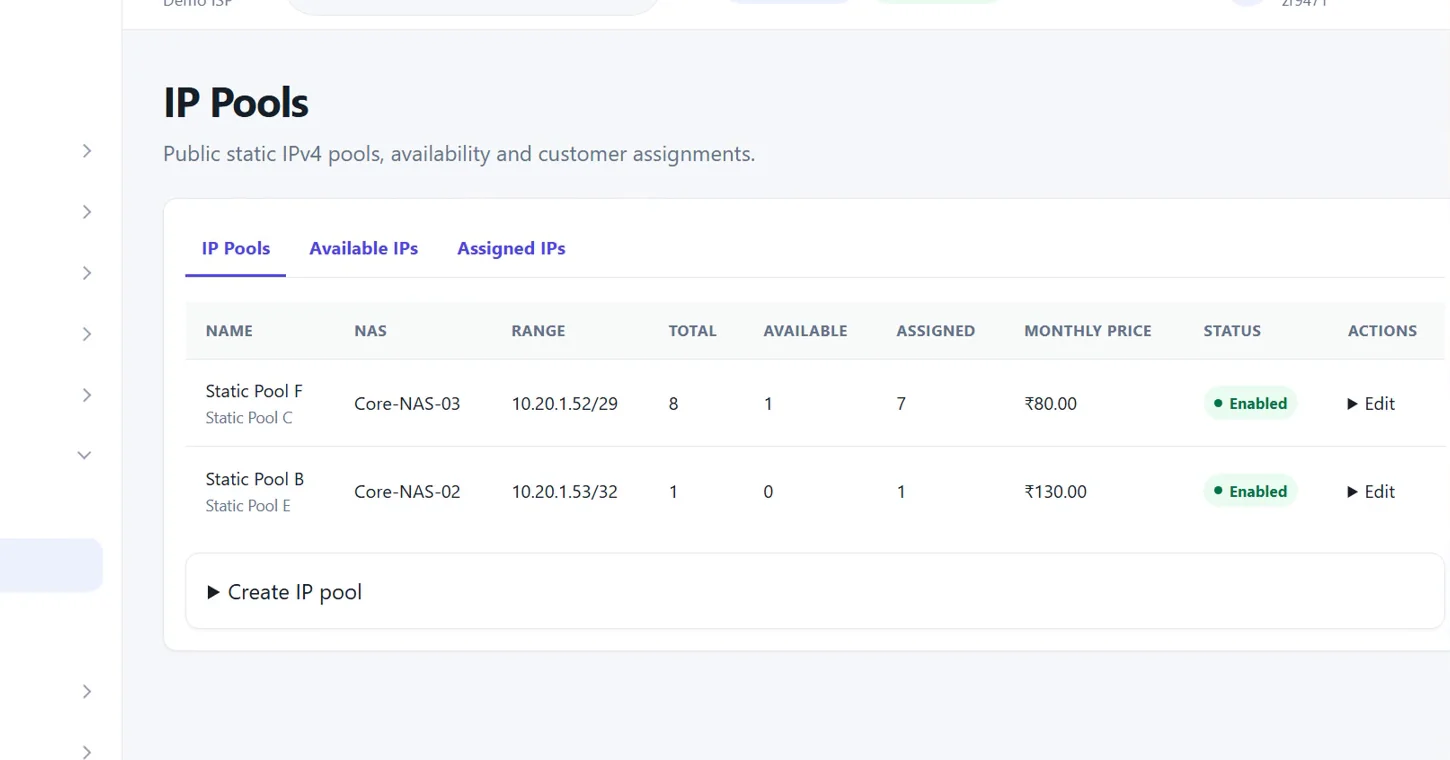
Task: Collapse the expanded sidebar section's down chevron
Action: pos(84,455)
